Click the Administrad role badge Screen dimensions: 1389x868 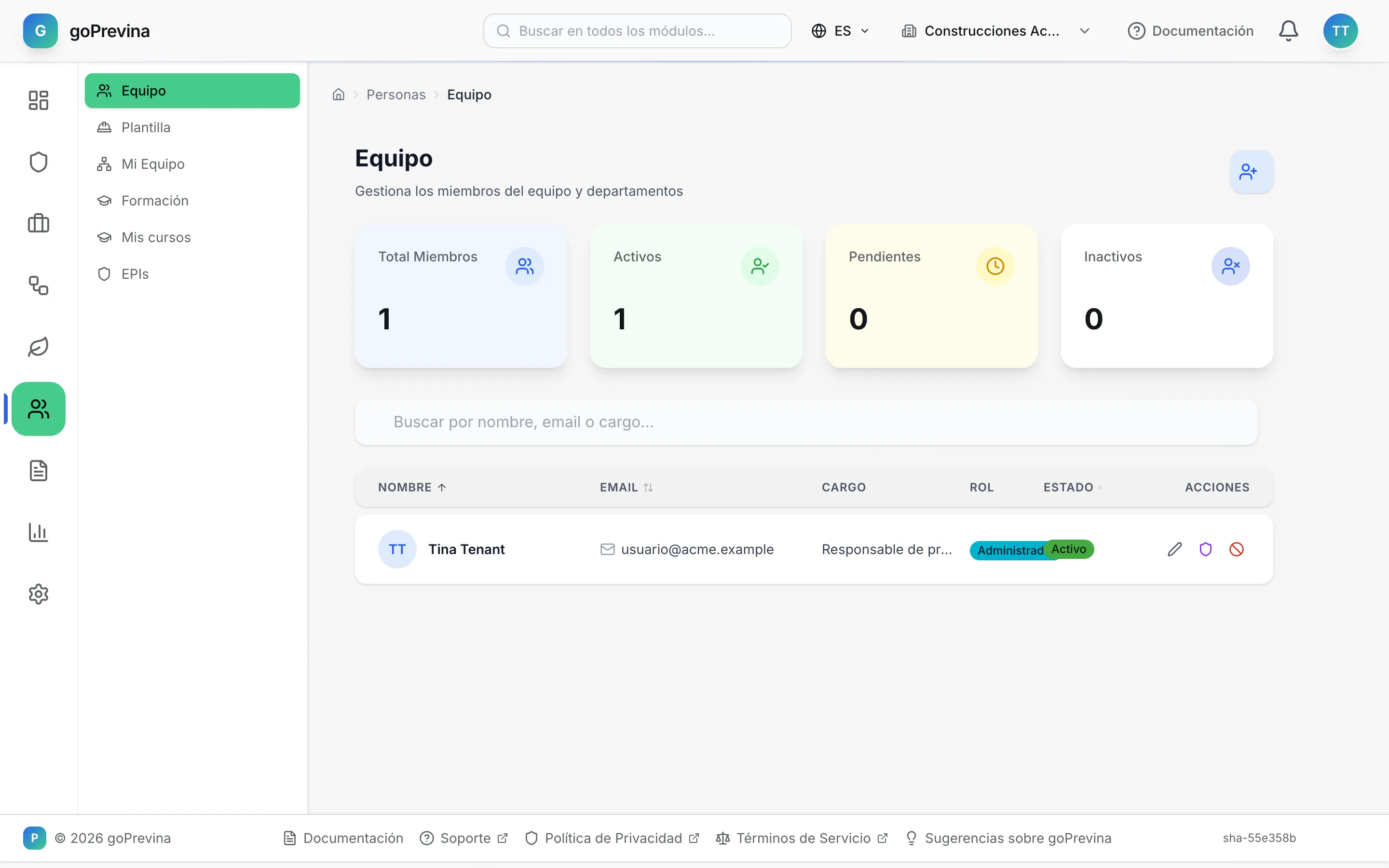(x=1008, y=550)
